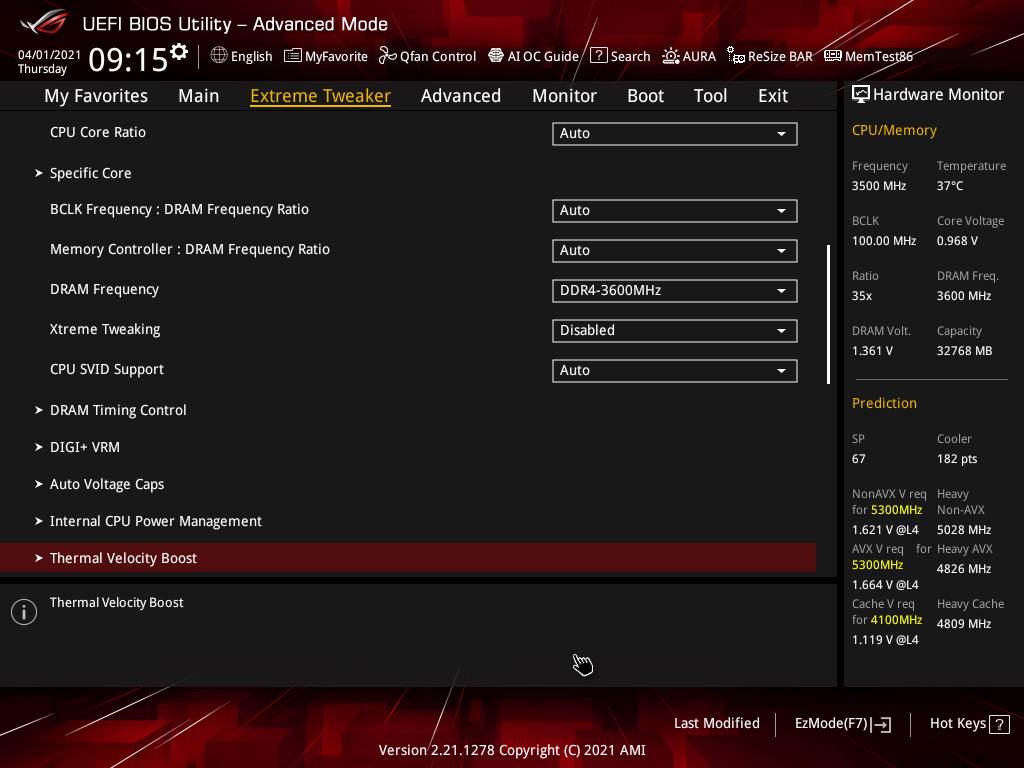
Task: Open the CPU SVID Support dropdown
Action: (x=674, y=370)
